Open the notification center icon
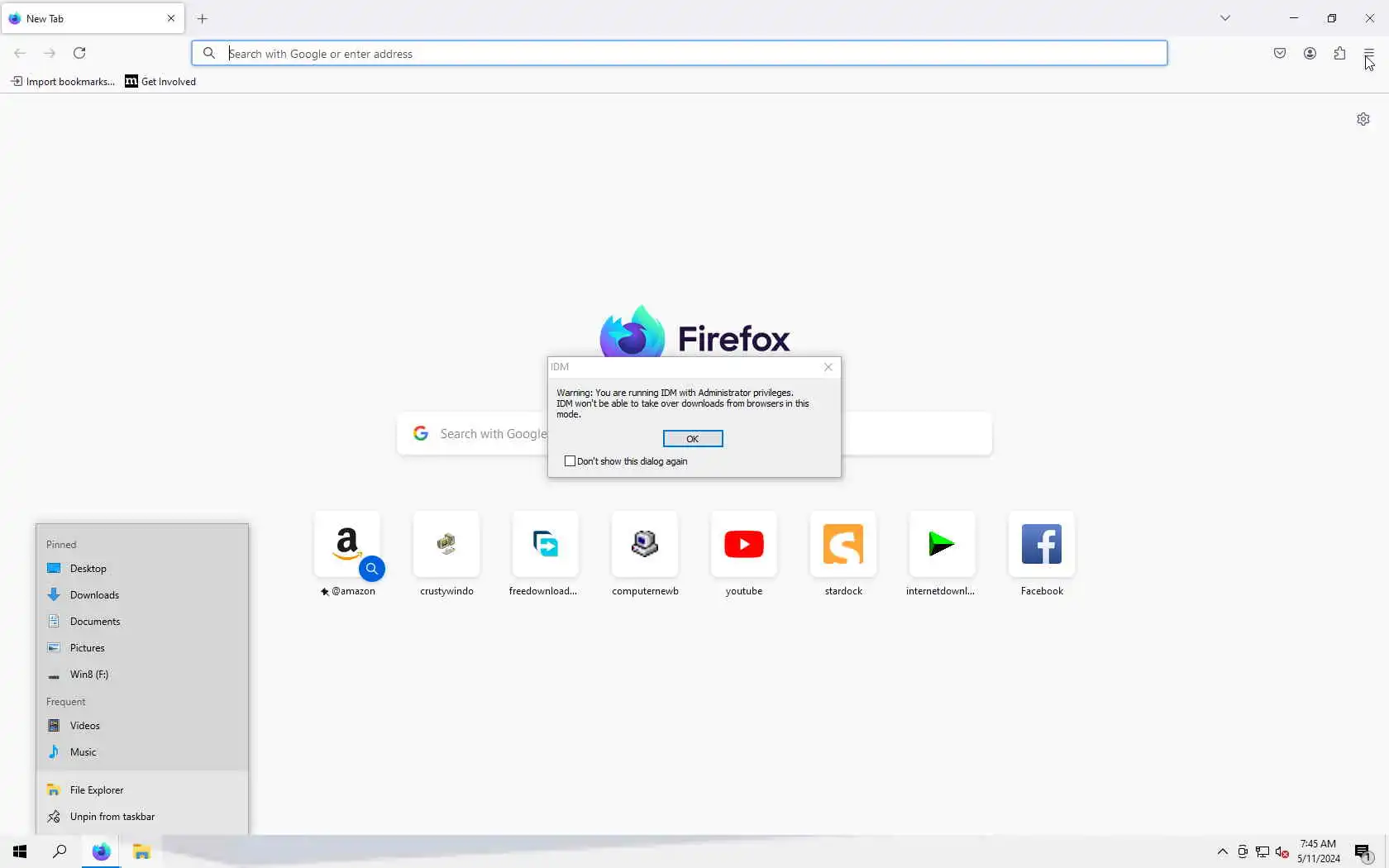This screenshot has height=868, width=1389. tap(1363, 852)
